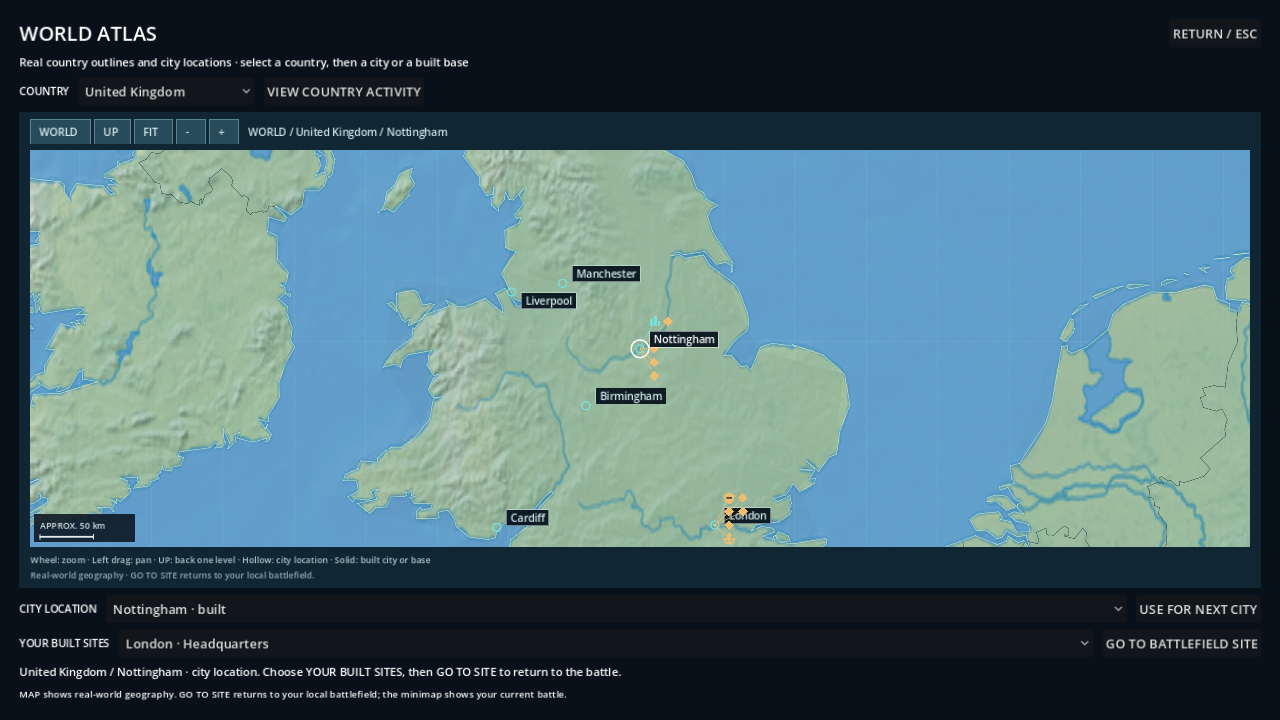Go up one level with UP

112,132
